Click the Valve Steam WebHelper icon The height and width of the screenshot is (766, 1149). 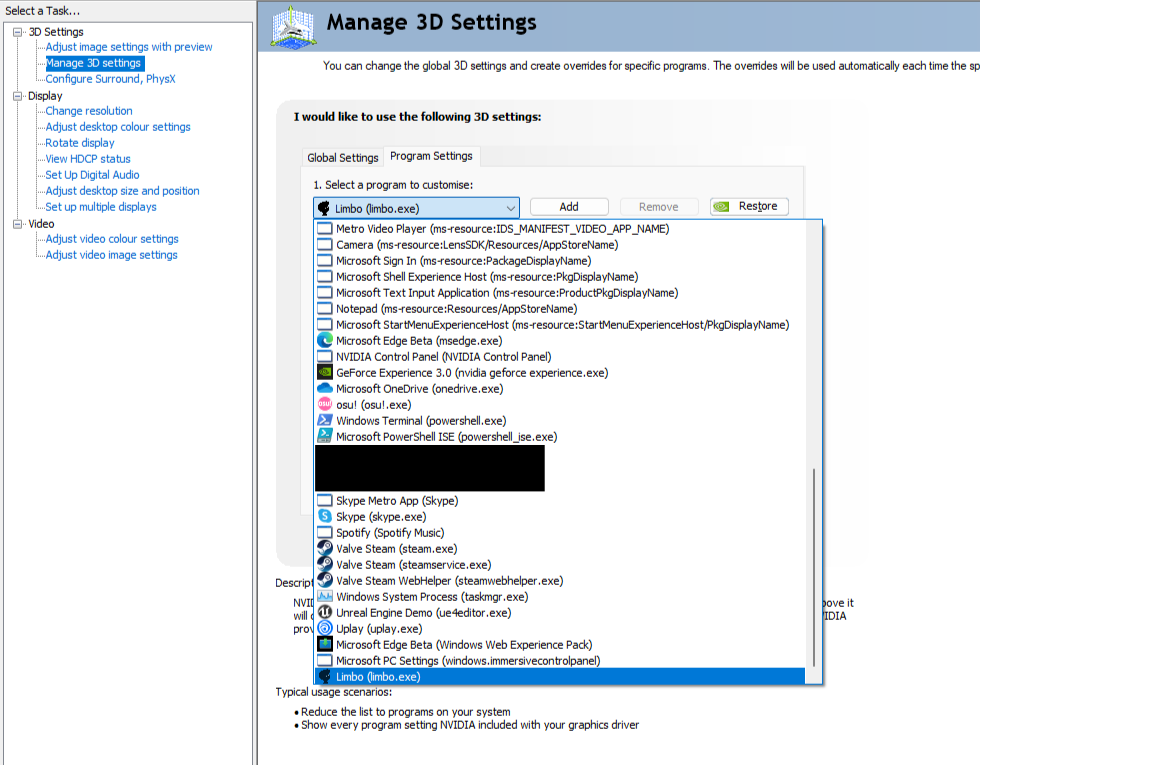point(325,581)
